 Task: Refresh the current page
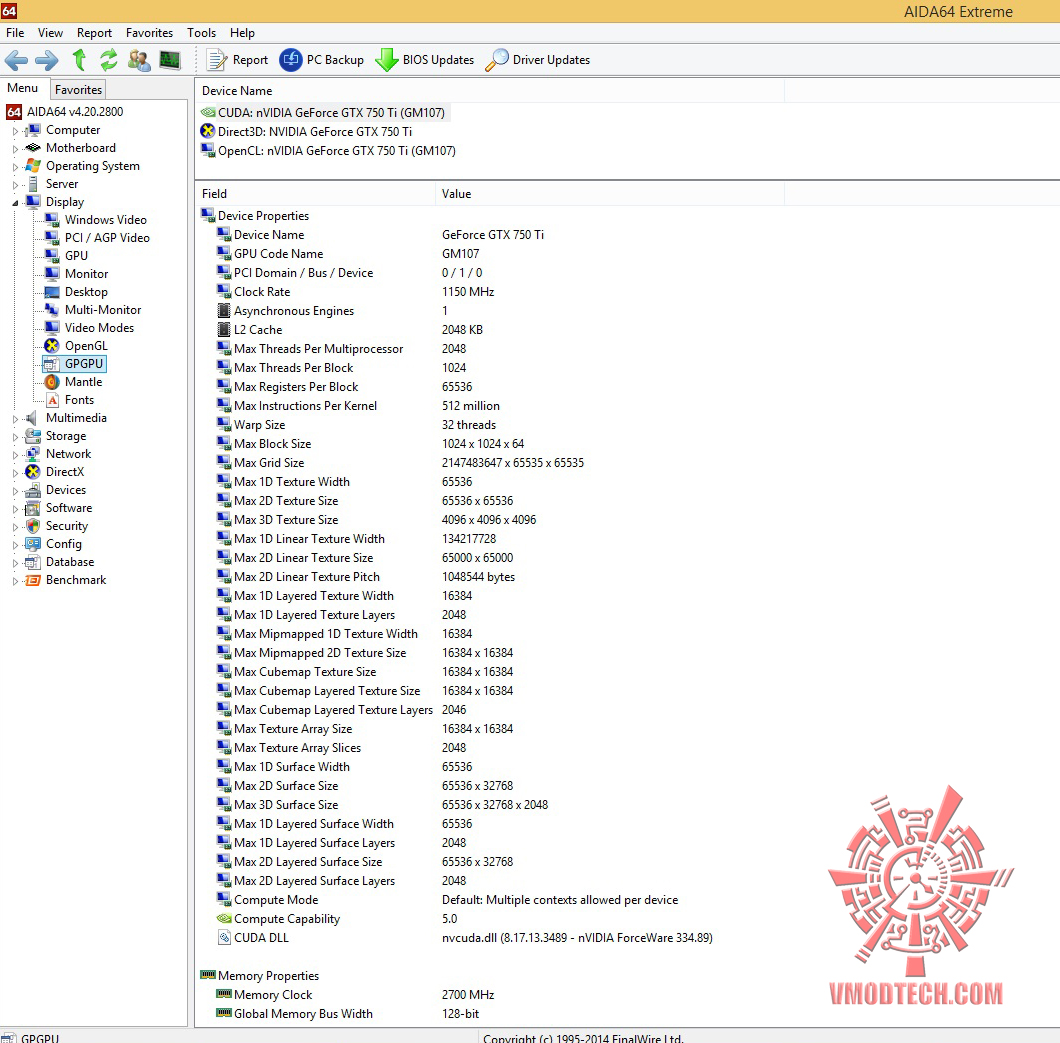(x=109, y=60)
